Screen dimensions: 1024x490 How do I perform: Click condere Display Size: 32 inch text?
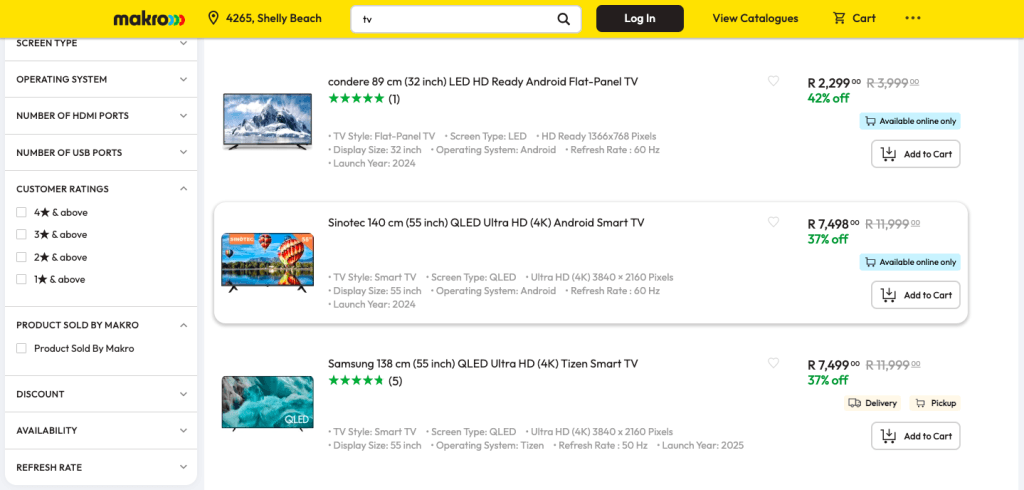[x=377, y=150]
